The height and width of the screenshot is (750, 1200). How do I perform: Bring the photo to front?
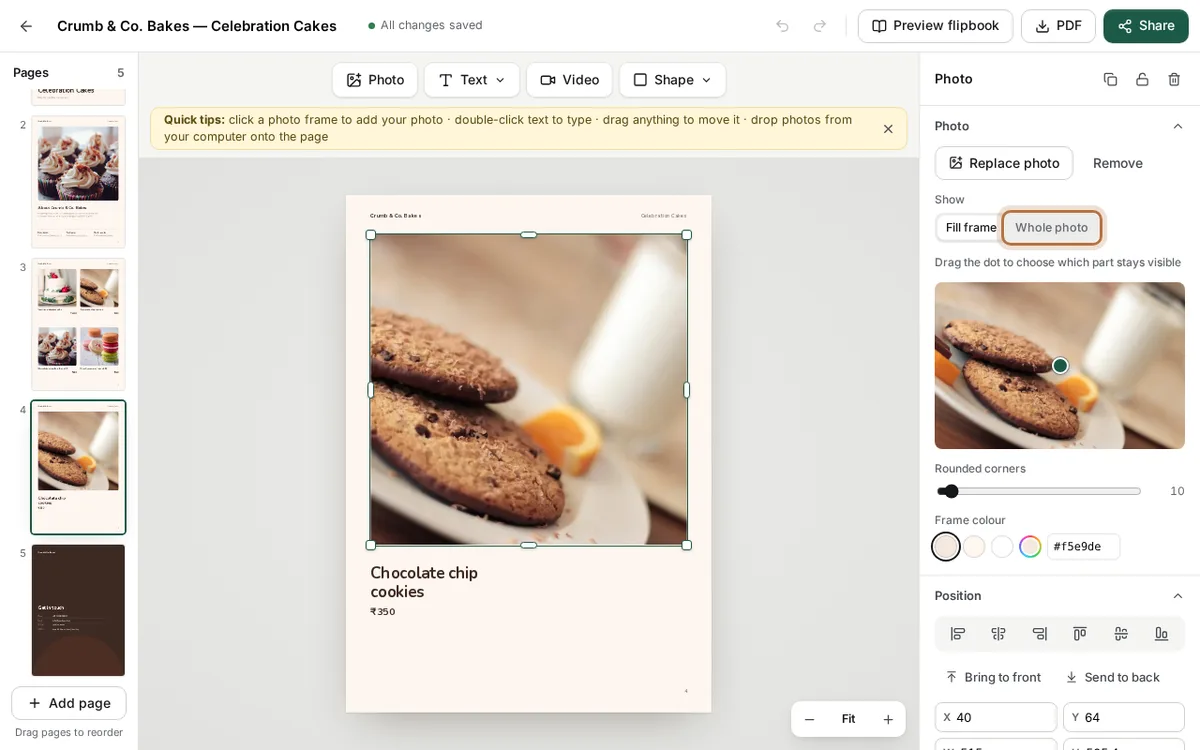click(993, 677)
